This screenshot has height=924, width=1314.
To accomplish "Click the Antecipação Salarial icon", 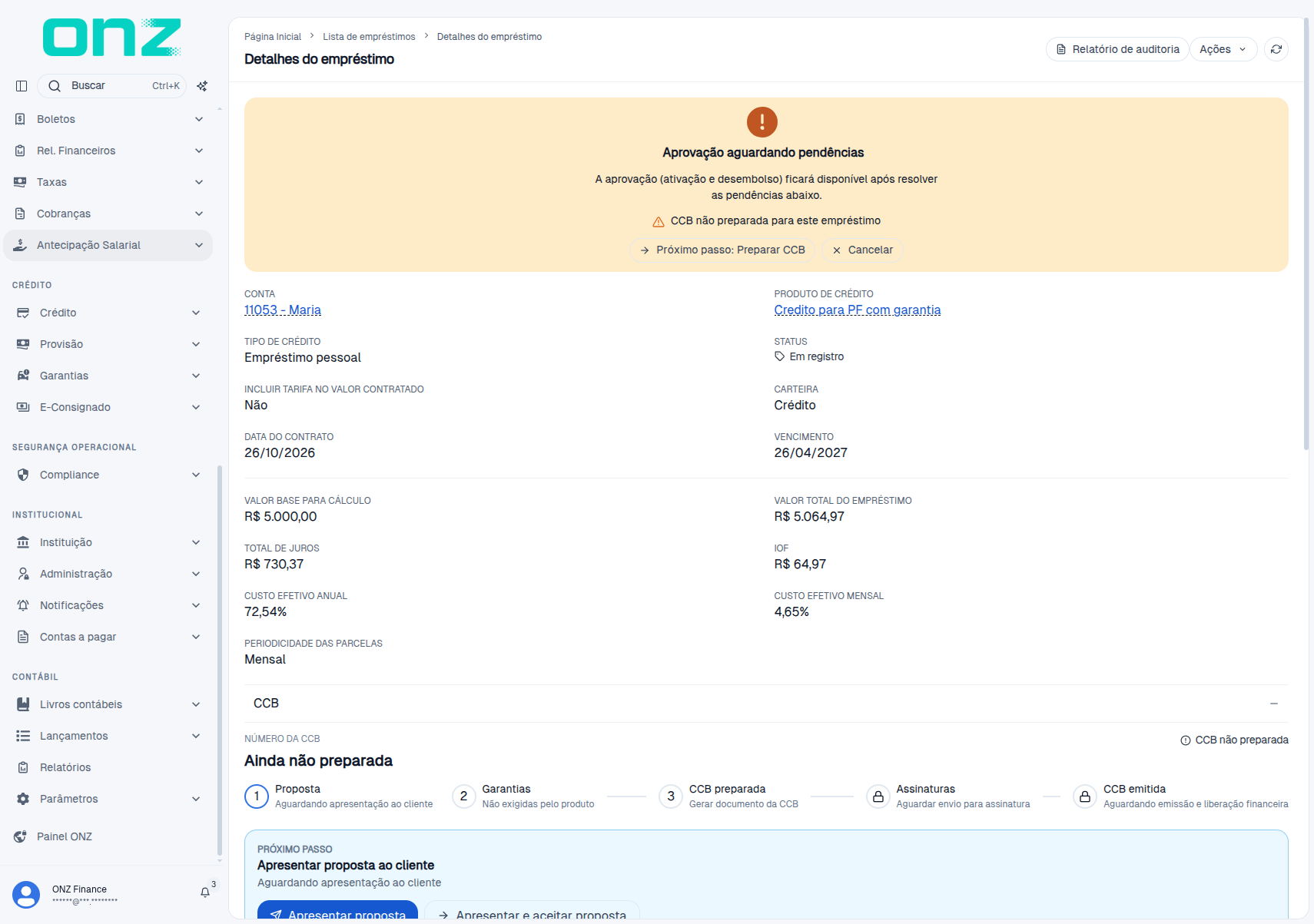I will 20,245.
